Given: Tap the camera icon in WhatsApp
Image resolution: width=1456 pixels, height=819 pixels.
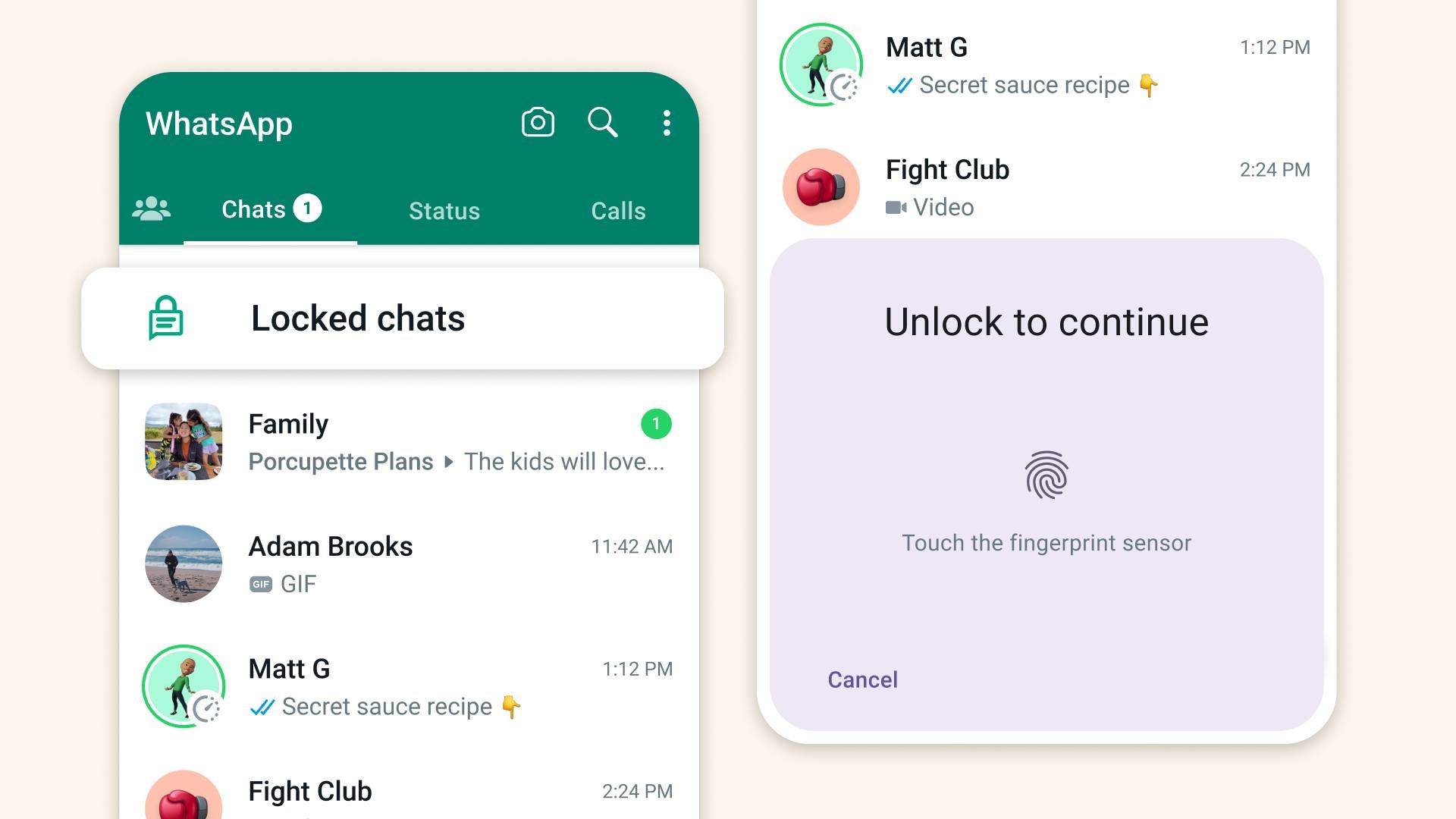Looking at the screenshot, I should [538, 122].
